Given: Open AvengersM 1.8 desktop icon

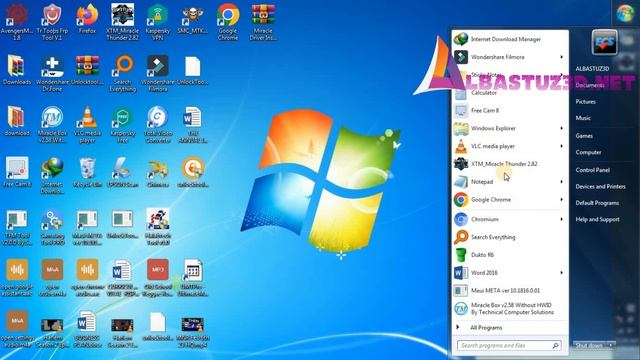Looking at the screenshot, I should (17, 21).
